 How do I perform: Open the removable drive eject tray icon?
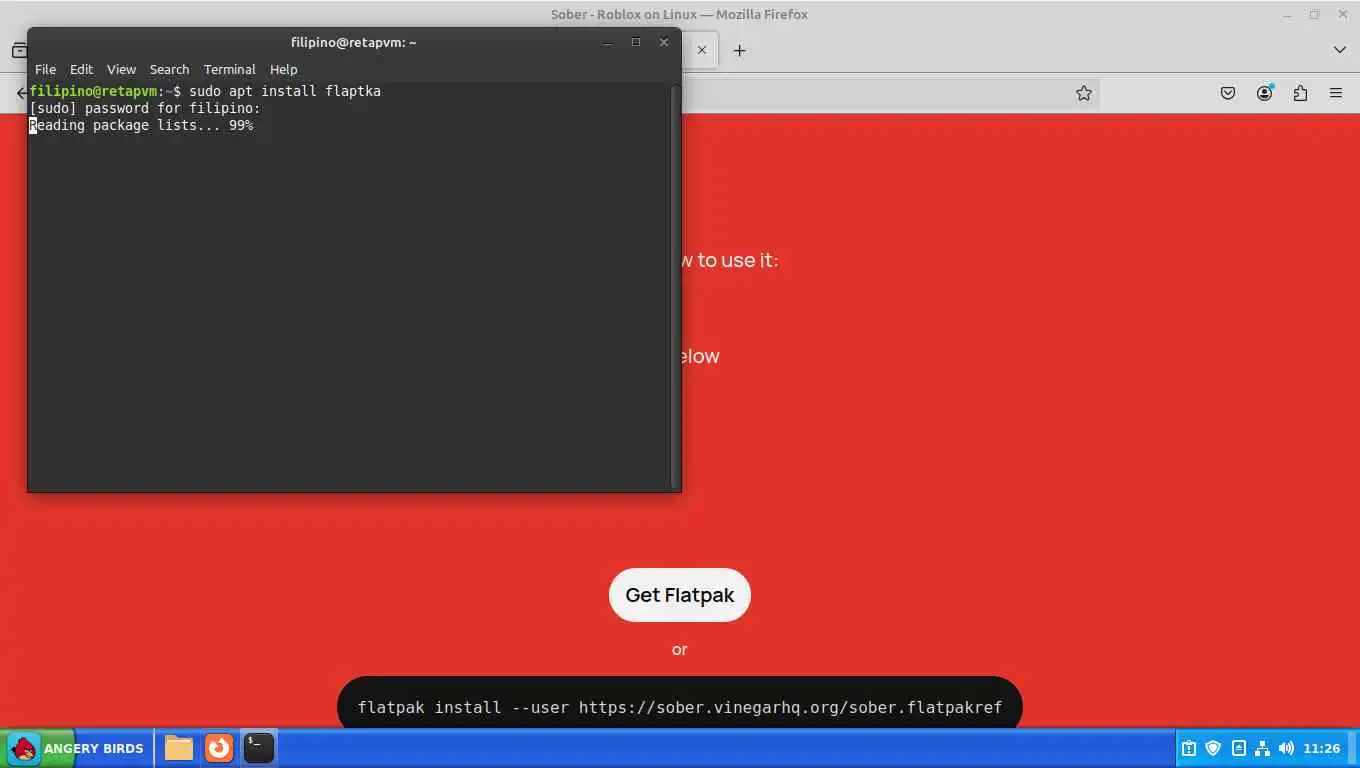tap(1238, 748)
